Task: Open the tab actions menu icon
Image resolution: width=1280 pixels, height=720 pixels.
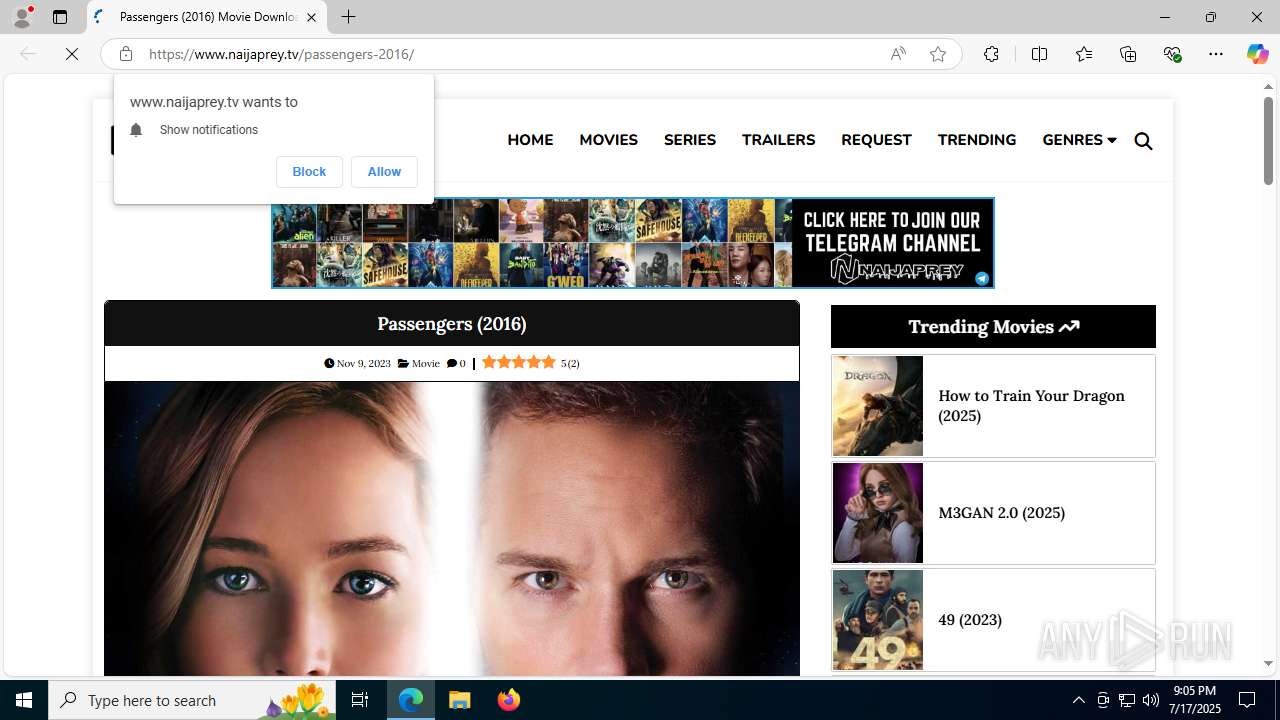Action: 60,17
